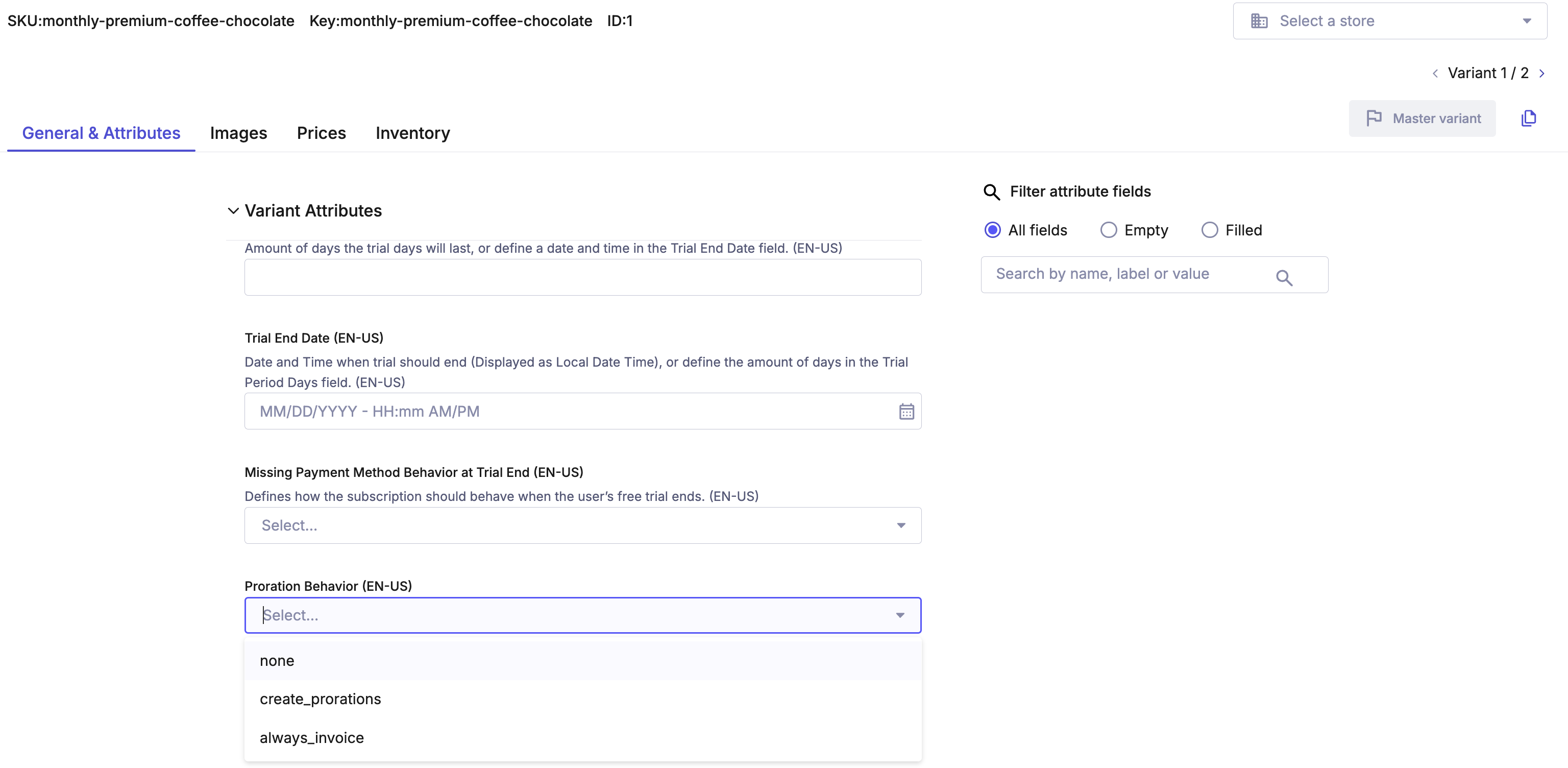Select the All fields radio button
This screenshot has height=768, width=1568.
992,230
